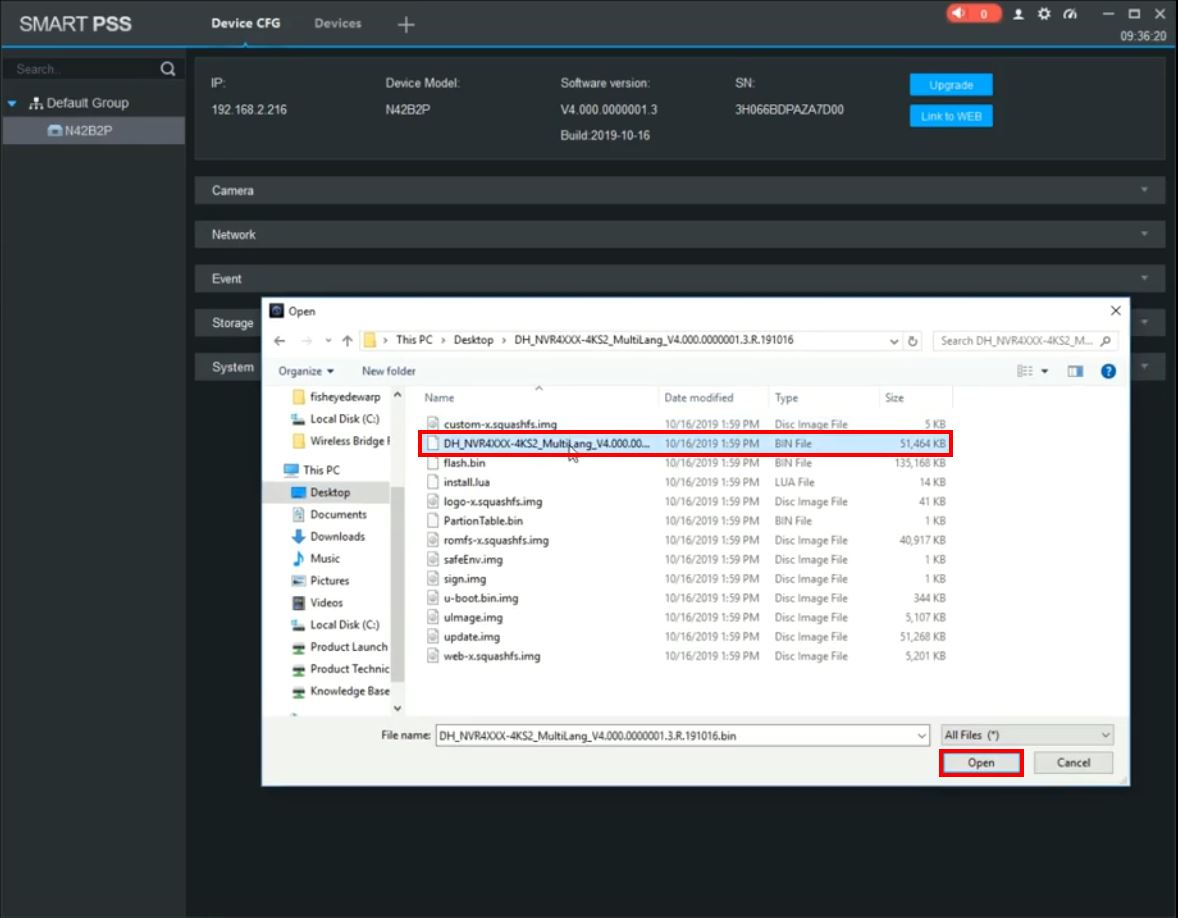Open the Organize dropdown menu
Image resolution: width=1178 pixels, height=918 pixels.
[x=306, y=371]
